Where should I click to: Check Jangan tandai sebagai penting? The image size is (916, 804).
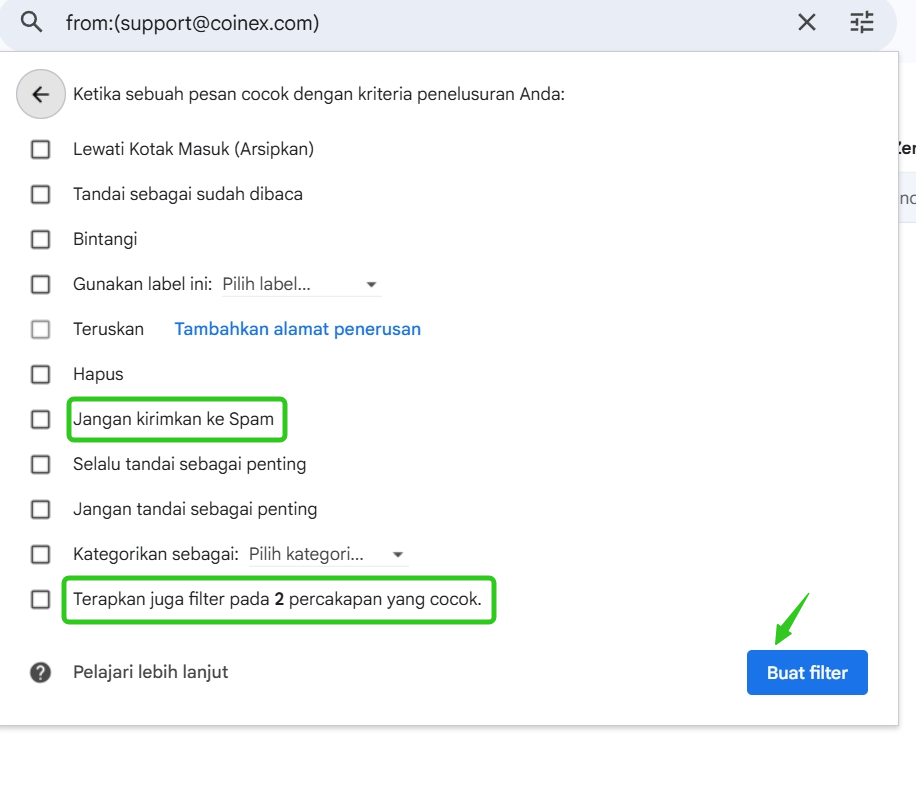coord(40,509)
